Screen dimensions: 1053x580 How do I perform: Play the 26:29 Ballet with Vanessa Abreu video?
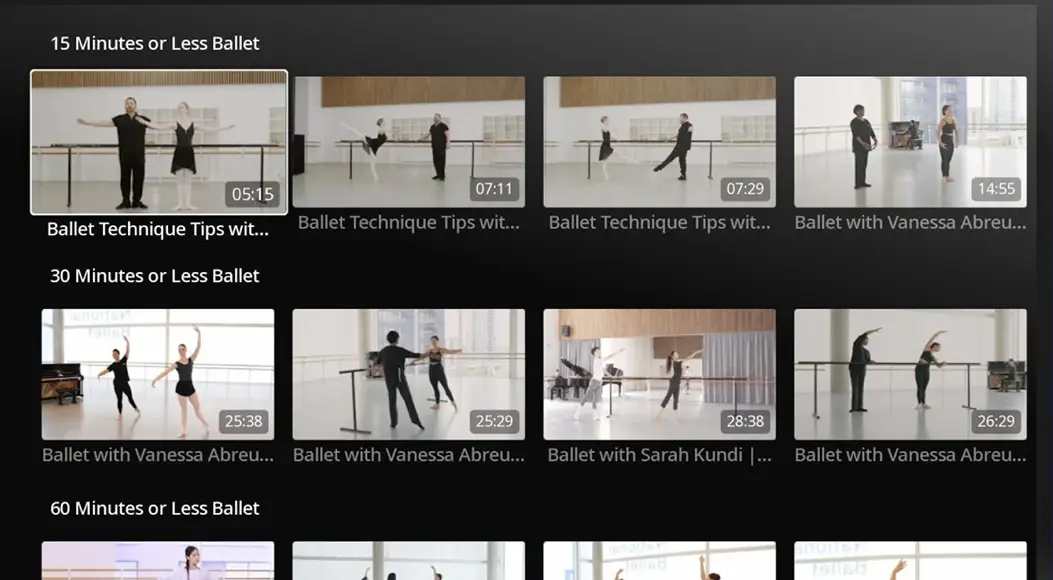point(910,375)
